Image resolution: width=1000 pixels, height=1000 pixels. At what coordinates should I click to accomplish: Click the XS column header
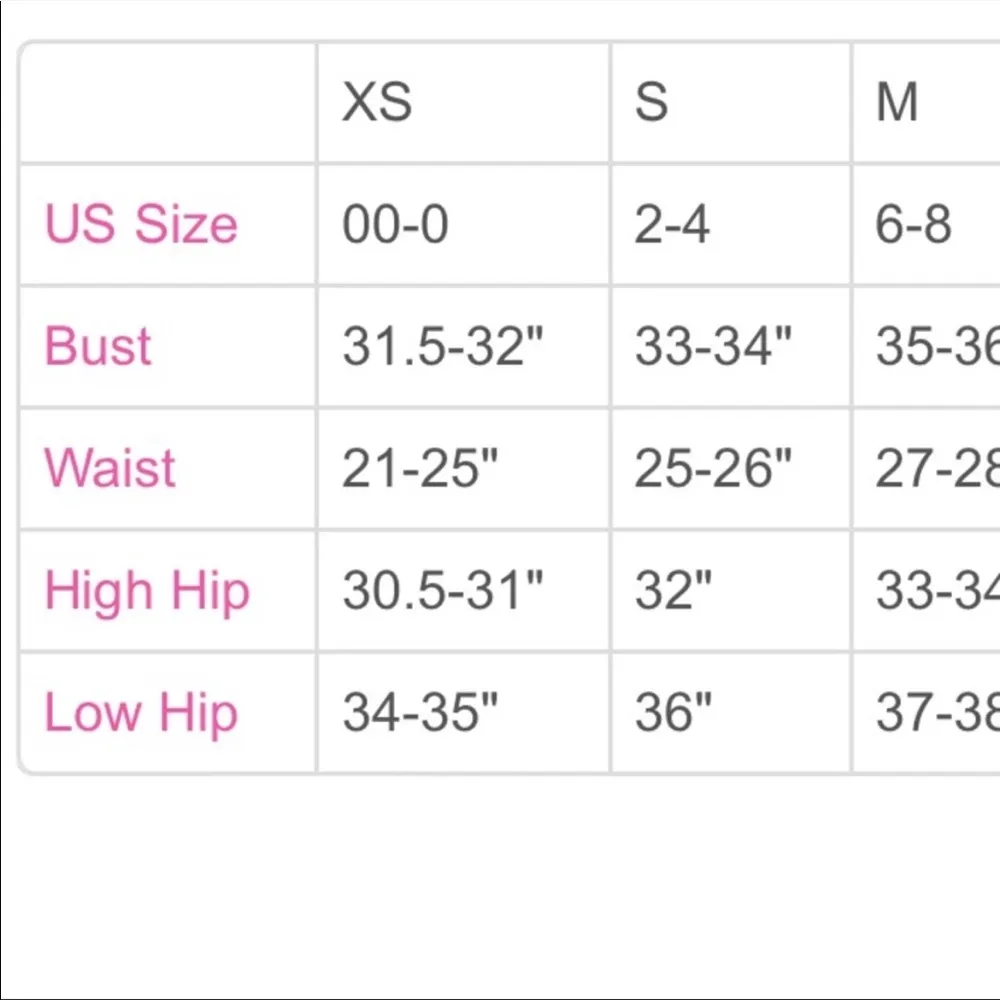pyautogui.click(x=377, y=102)
